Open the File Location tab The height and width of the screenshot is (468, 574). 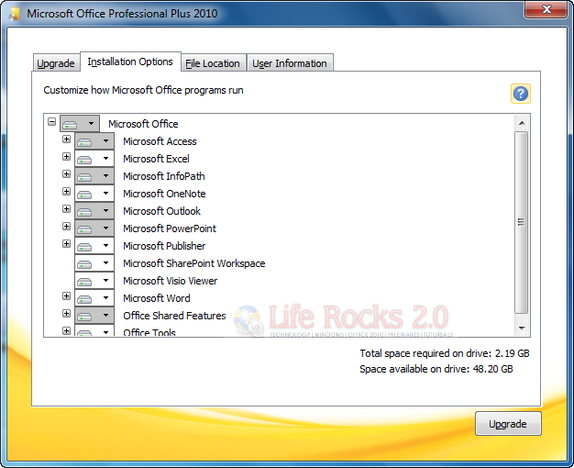point(213,63)
